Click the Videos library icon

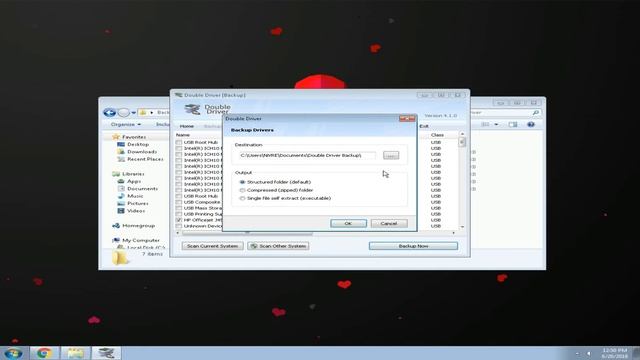pyautogui.click(x=121, y=211)
